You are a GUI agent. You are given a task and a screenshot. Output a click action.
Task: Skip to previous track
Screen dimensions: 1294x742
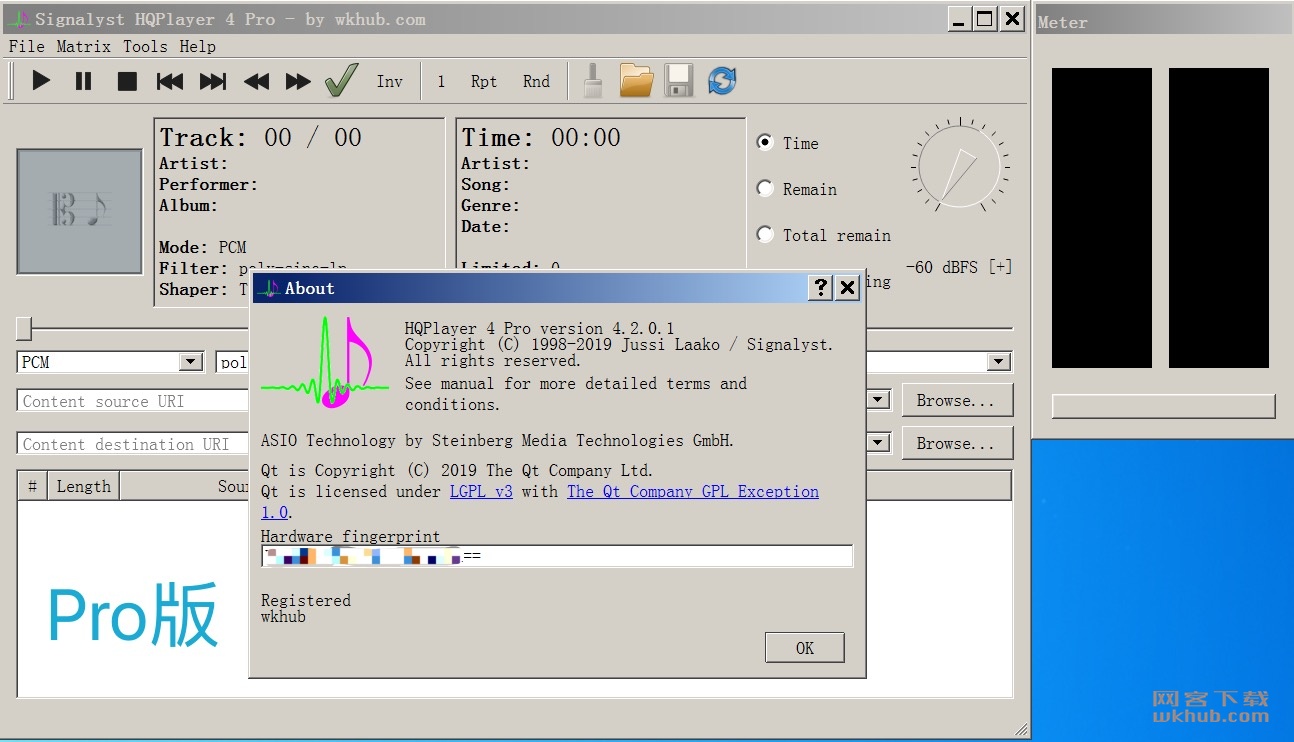coord(170,81)
